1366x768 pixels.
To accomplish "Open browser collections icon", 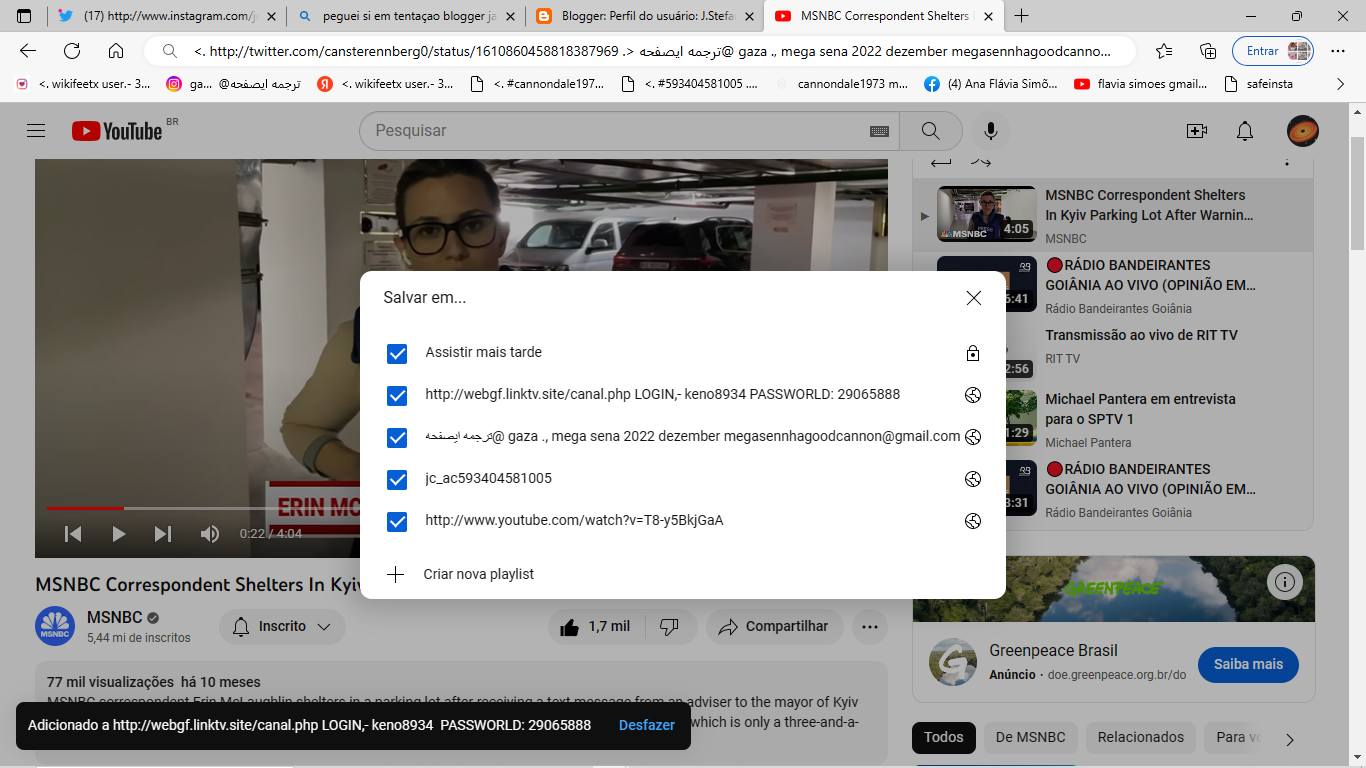I will [1208, 51].
